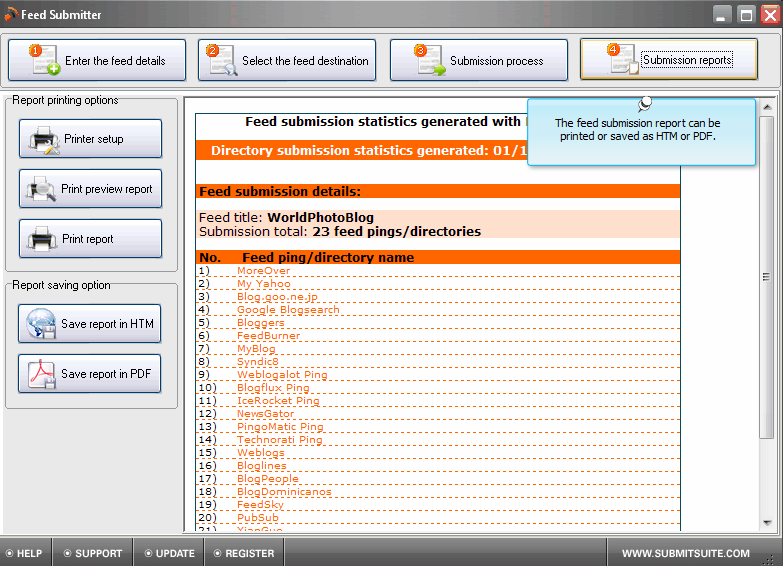The image size is (783, 566).
Task: Click the pushpin icon on the tooltip balloon
Action: tap(645, 104)
